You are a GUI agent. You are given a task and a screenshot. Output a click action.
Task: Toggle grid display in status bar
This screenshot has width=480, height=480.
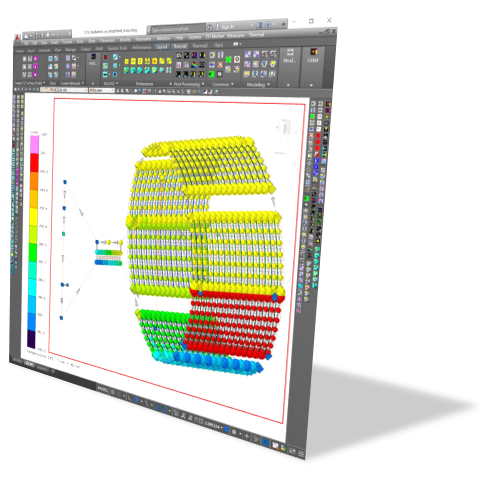pyautogui.click(x=113, y=392)
